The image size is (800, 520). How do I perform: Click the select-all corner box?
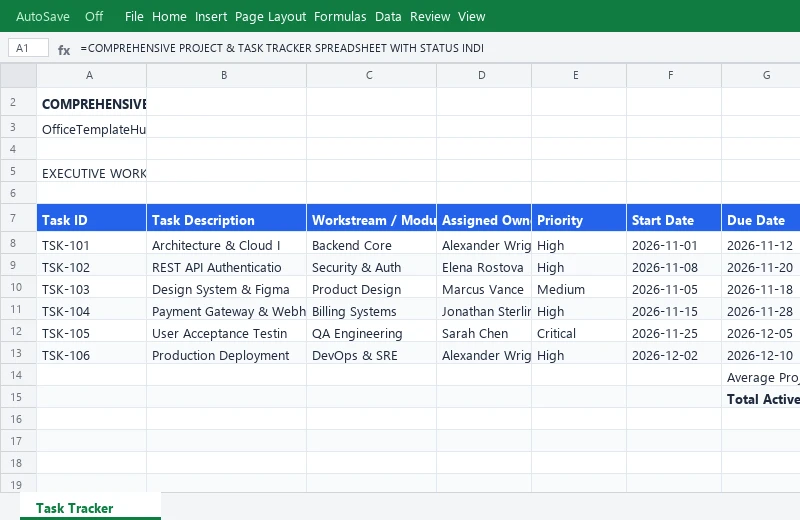pos(18,76)
